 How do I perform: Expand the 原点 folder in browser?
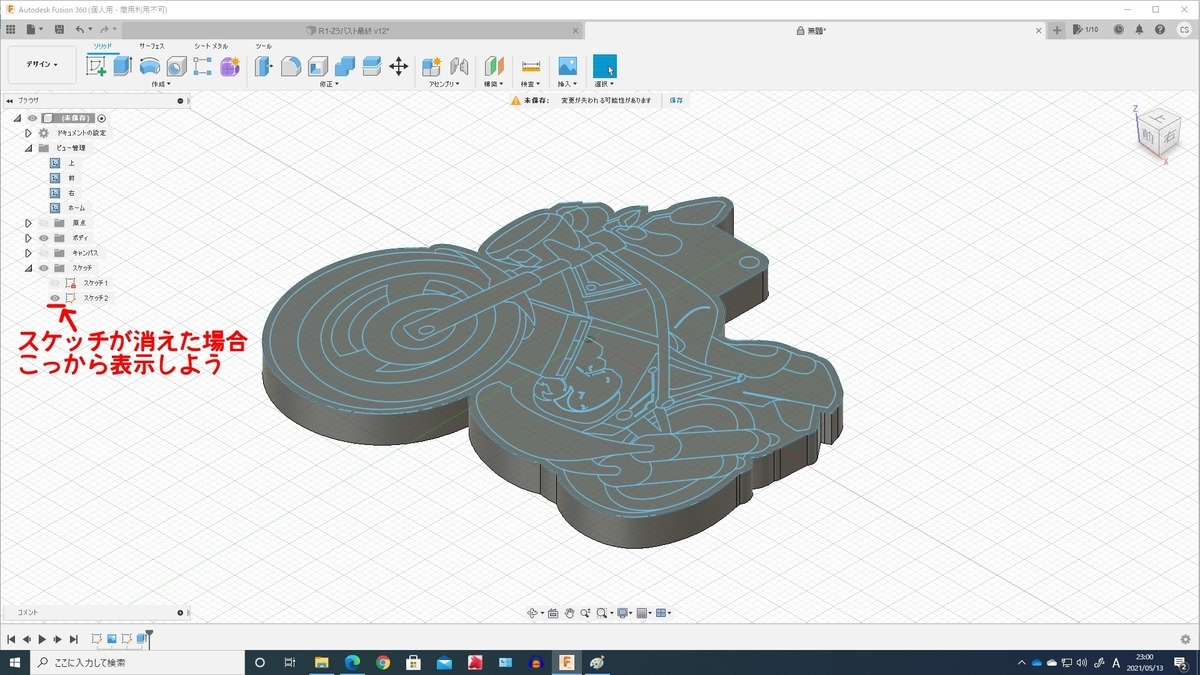[29, 223]
